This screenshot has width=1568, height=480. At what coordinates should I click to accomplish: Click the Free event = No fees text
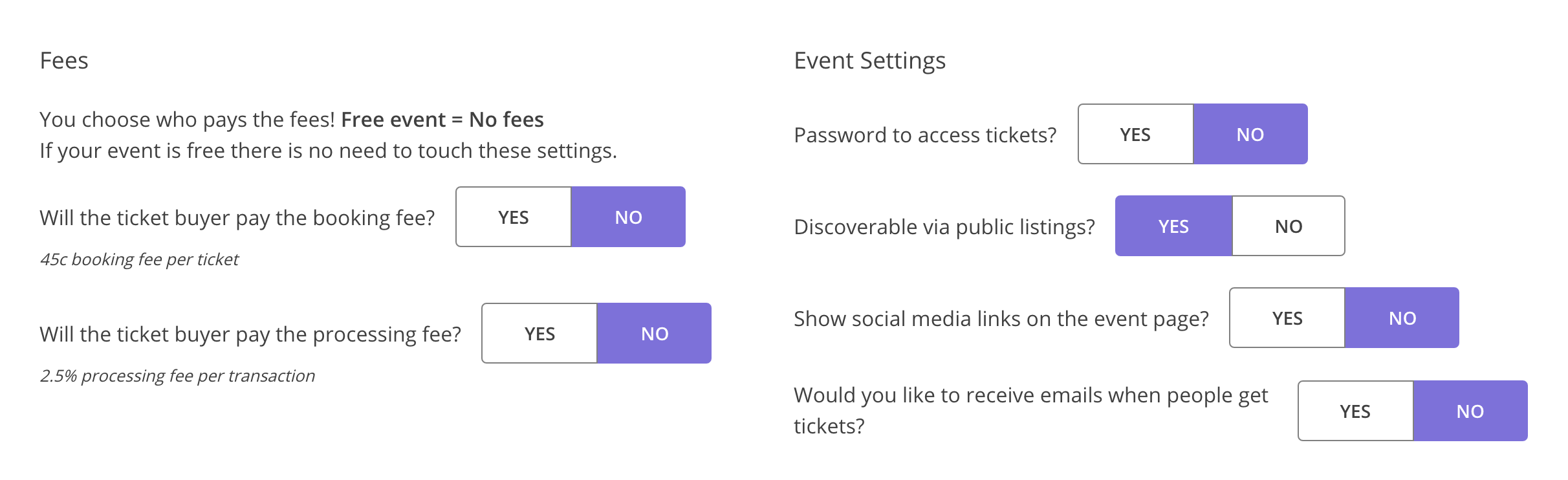(442, 119)
